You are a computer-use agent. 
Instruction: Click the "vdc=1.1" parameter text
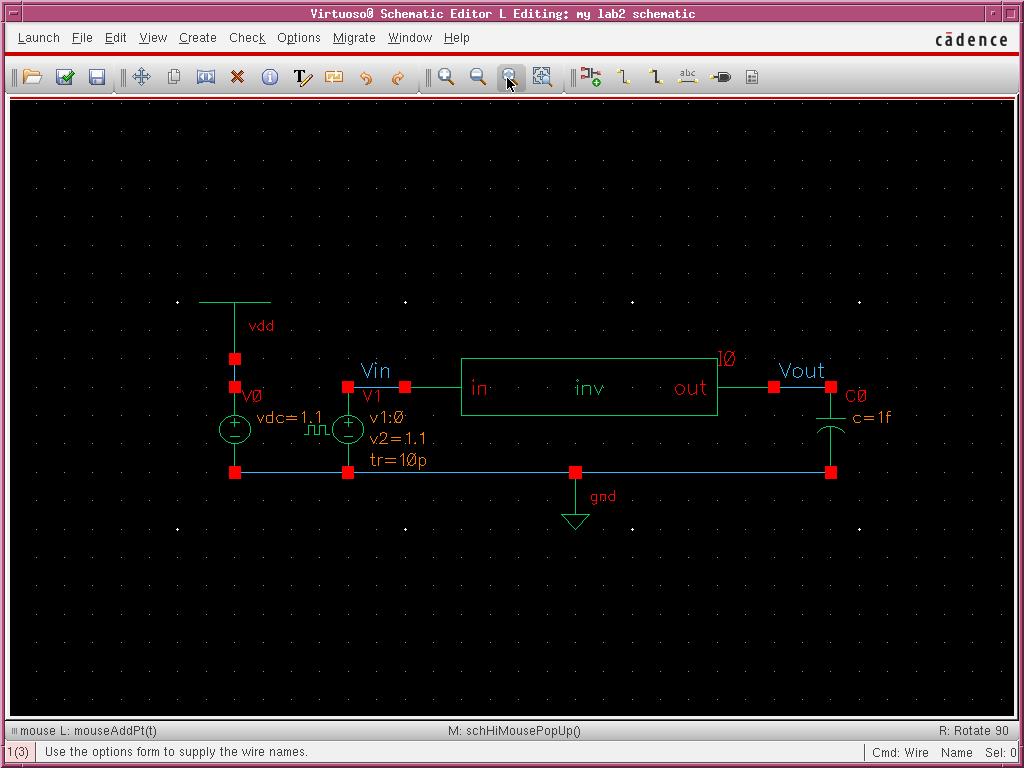click(289, 418)
